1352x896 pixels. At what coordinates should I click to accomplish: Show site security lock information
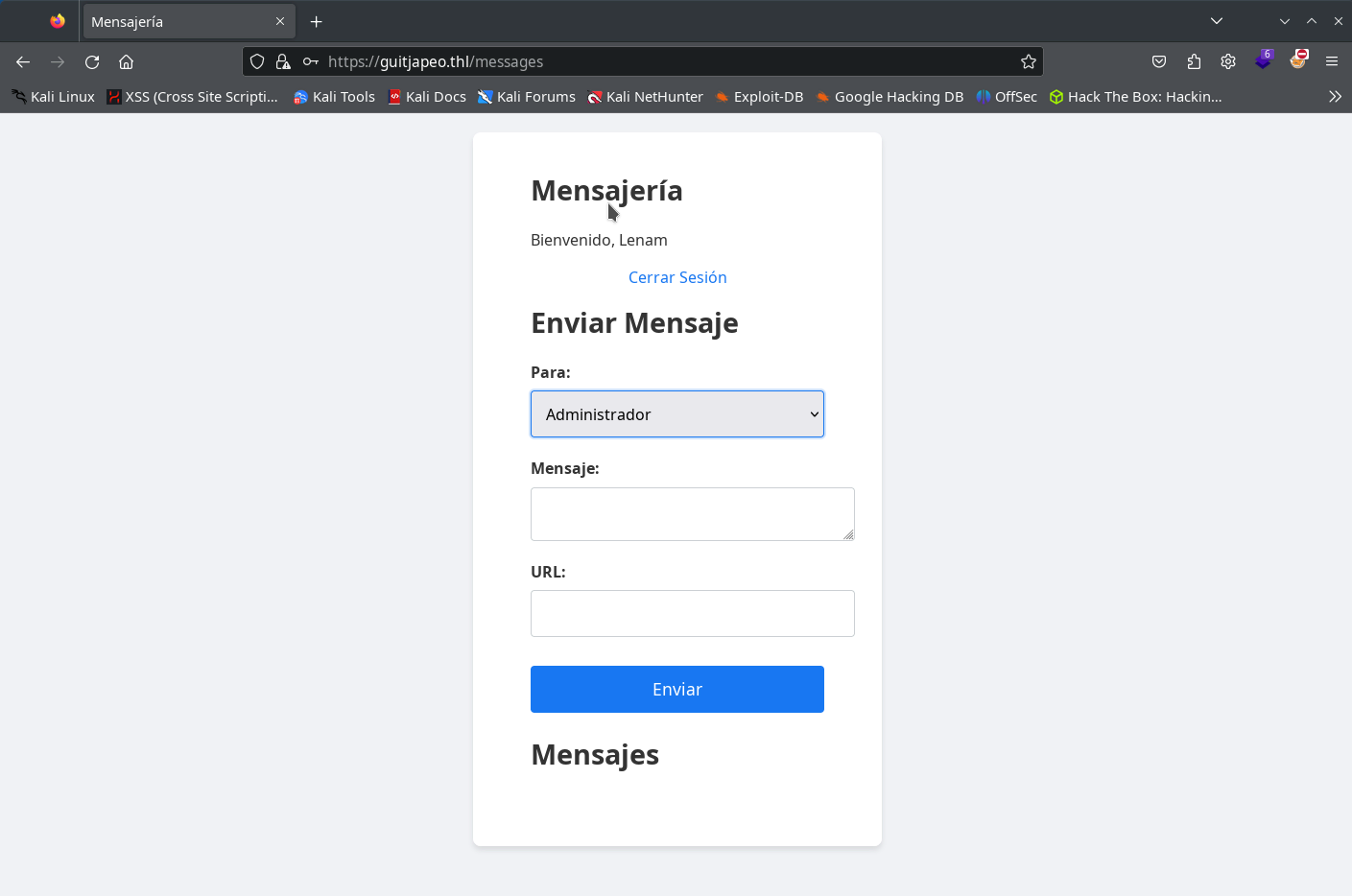pos(283,61)
